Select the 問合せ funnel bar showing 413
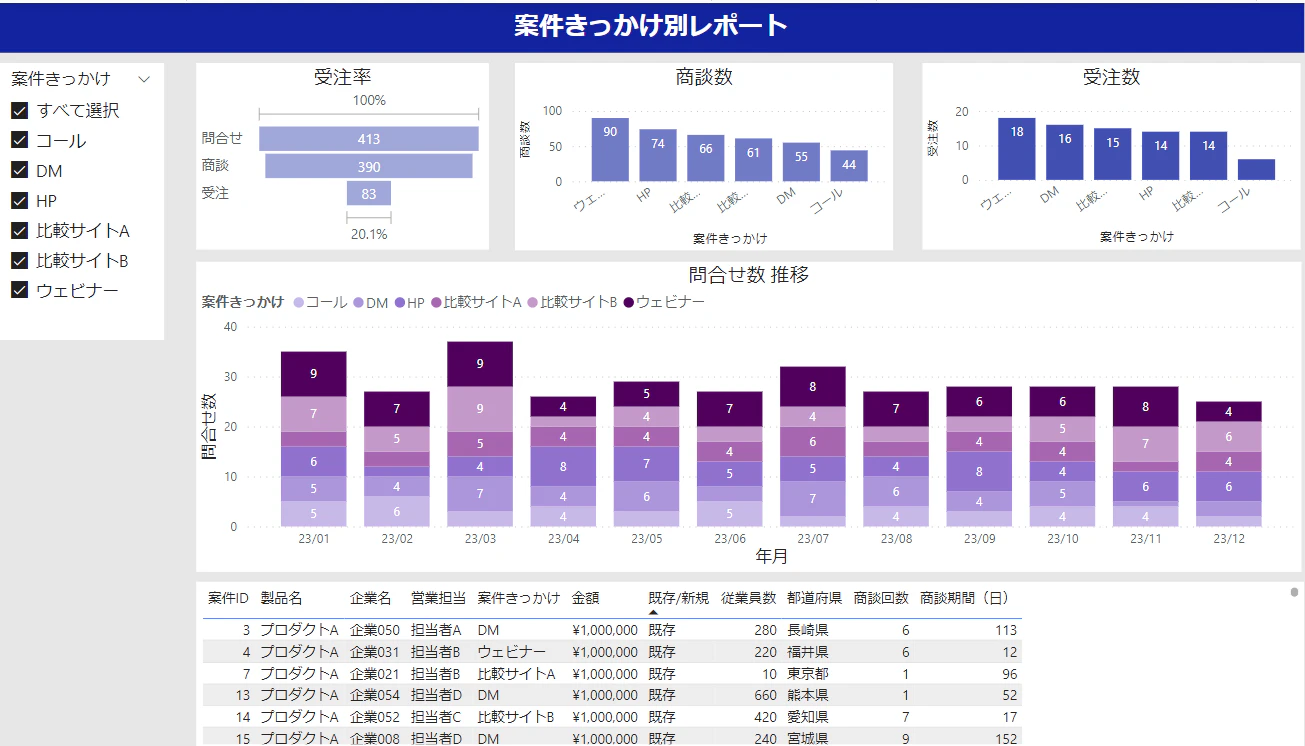 click(369, 139)
